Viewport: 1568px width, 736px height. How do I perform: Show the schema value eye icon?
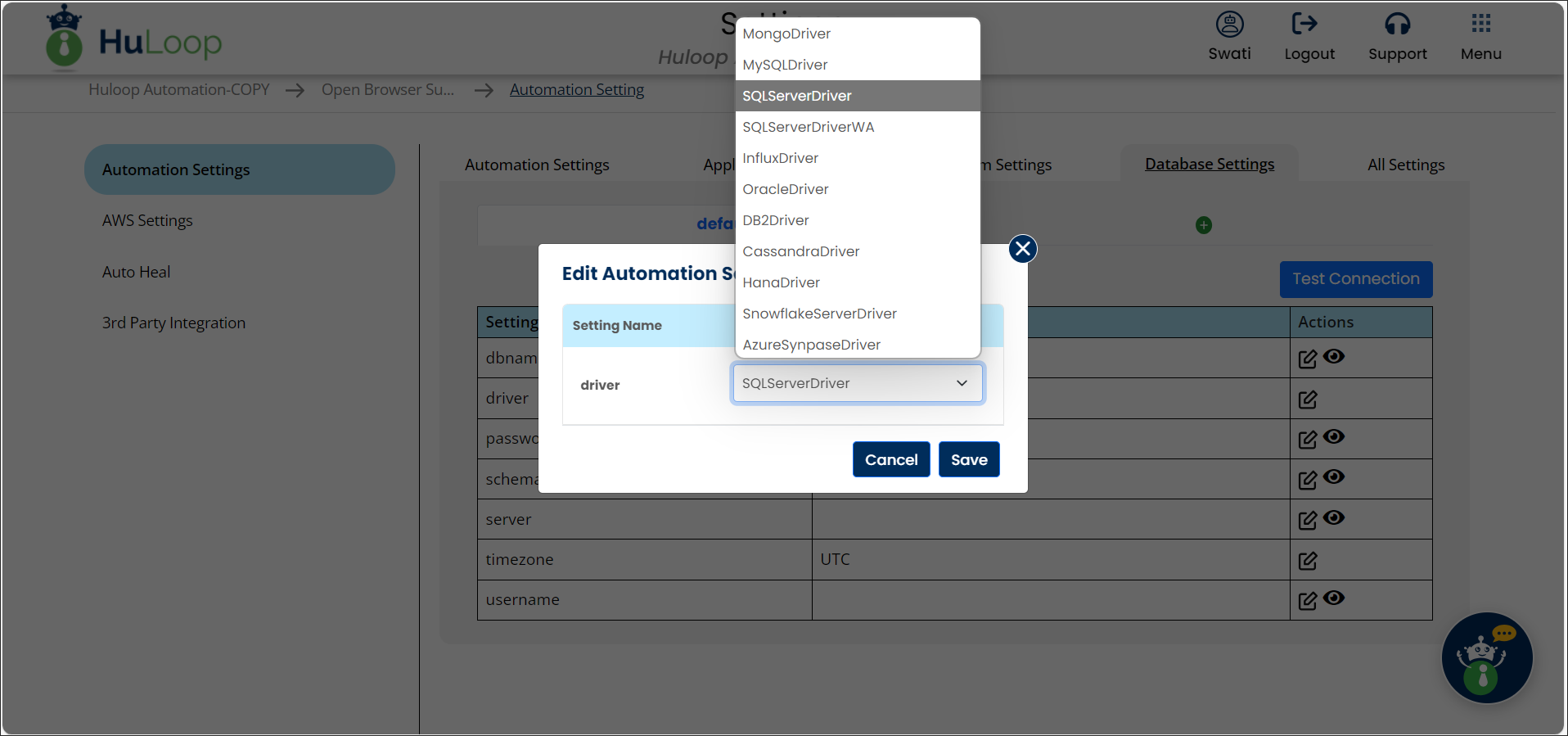pos(1334,476)
